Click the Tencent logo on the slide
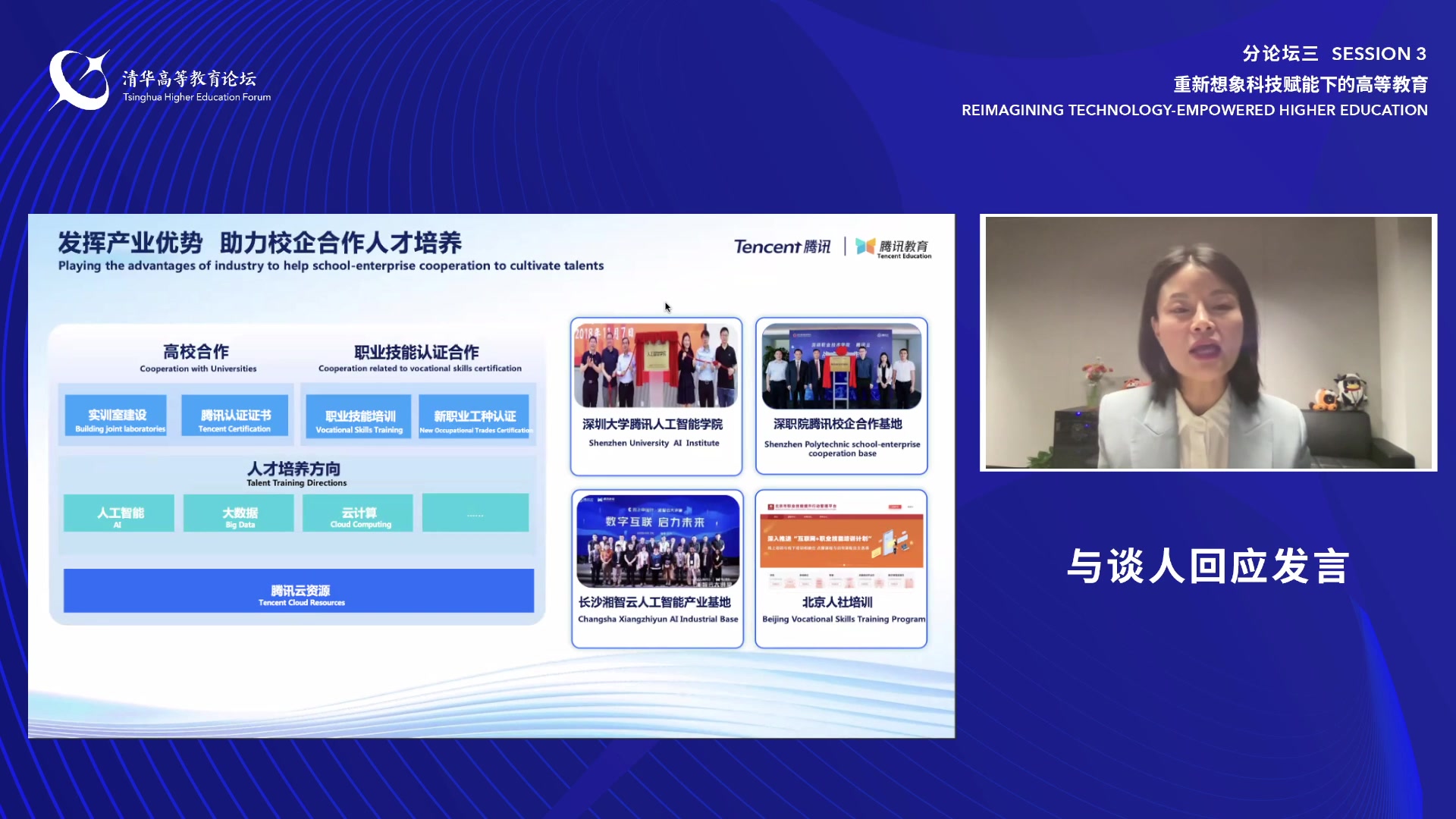 (x=782, y=246)
